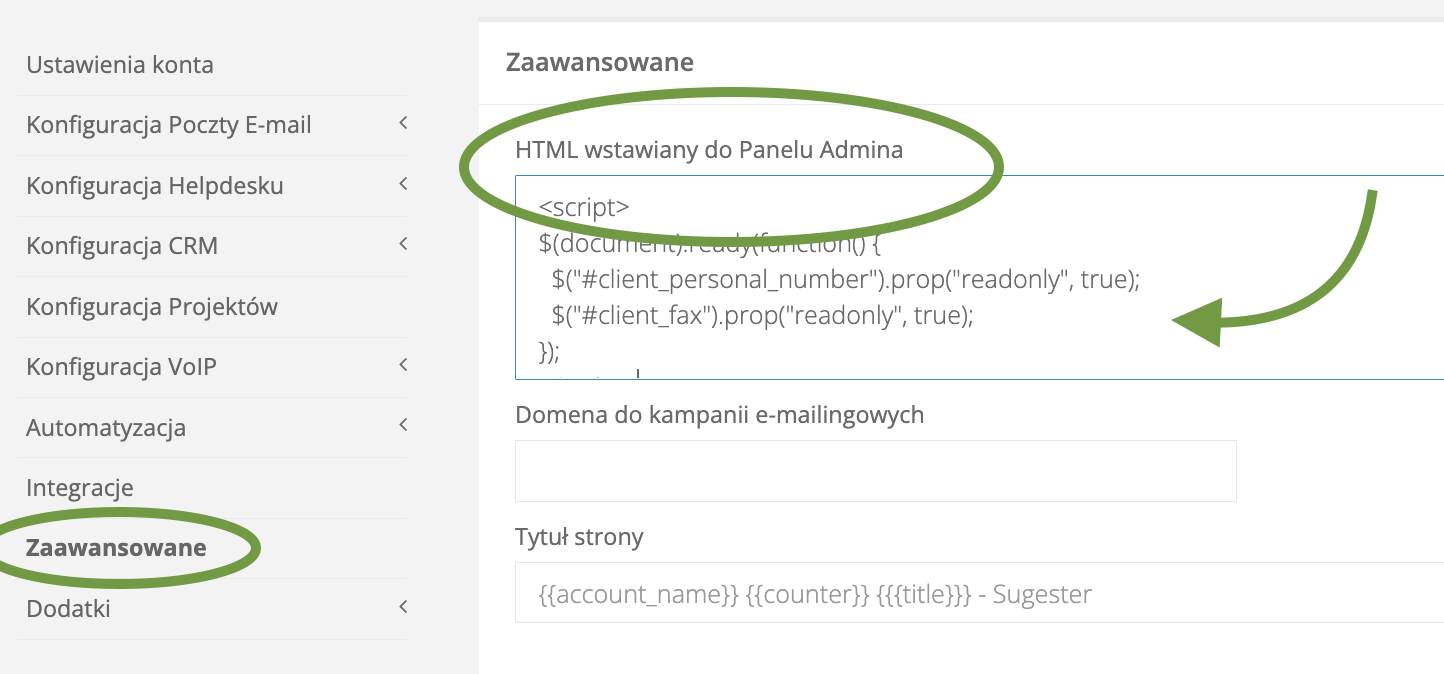1444x674 pixels.
Task: Select Zaawansowane in the sidebar menu
Action: pos(116,548)
